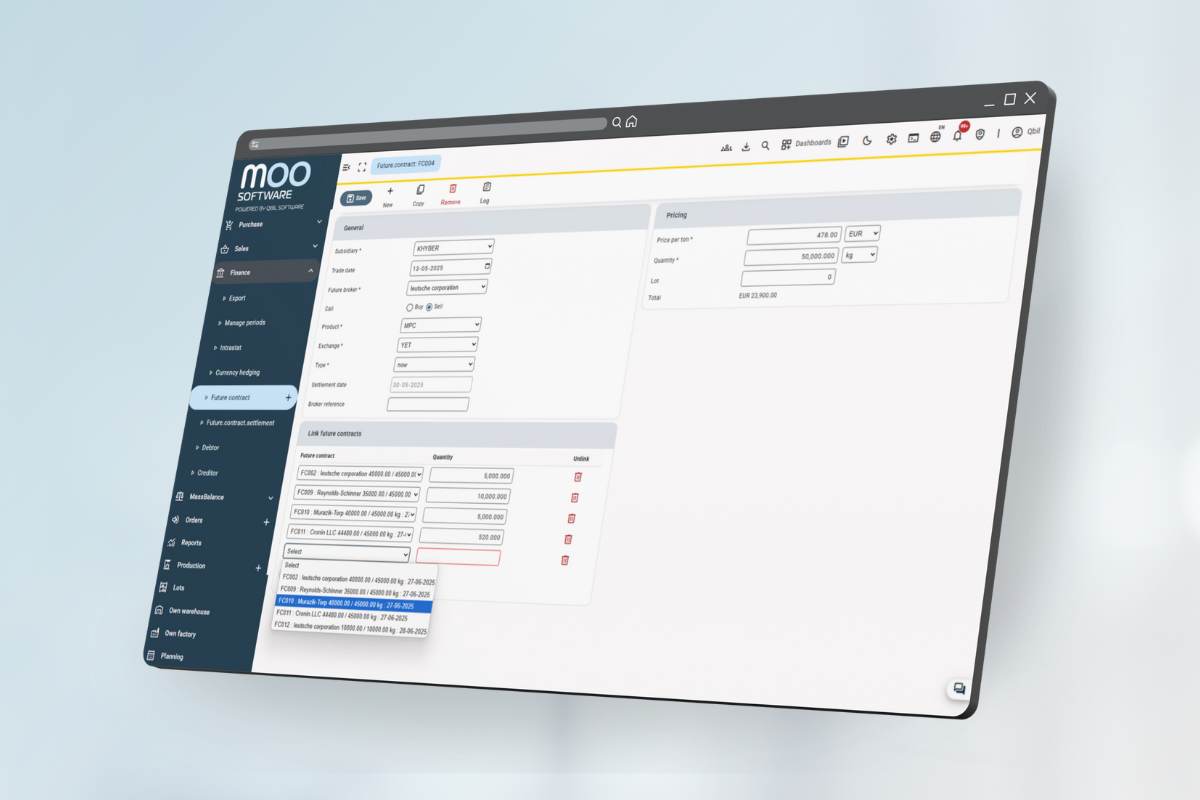
Task: Click plus next to Production
Action: (258, 568)
